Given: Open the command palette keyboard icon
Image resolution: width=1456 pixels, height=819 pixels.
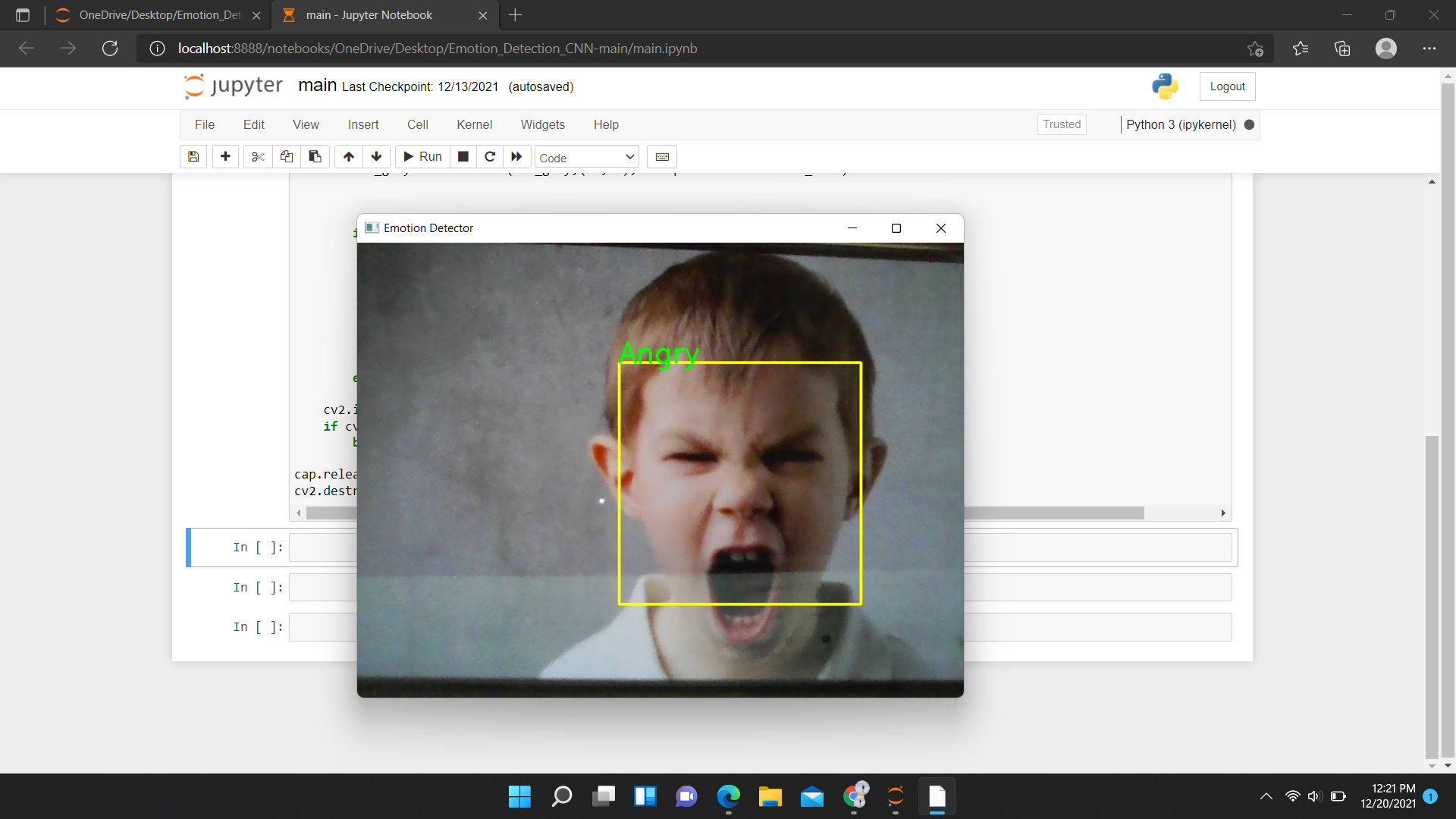Looking at the screenshot, I should point(661,156).
